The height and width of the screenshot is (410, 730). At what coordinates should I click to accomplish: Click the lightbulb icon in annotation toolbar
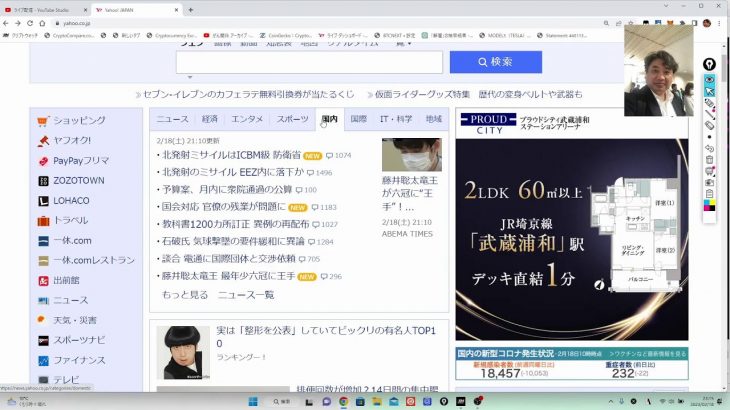(x=709, y=64)
